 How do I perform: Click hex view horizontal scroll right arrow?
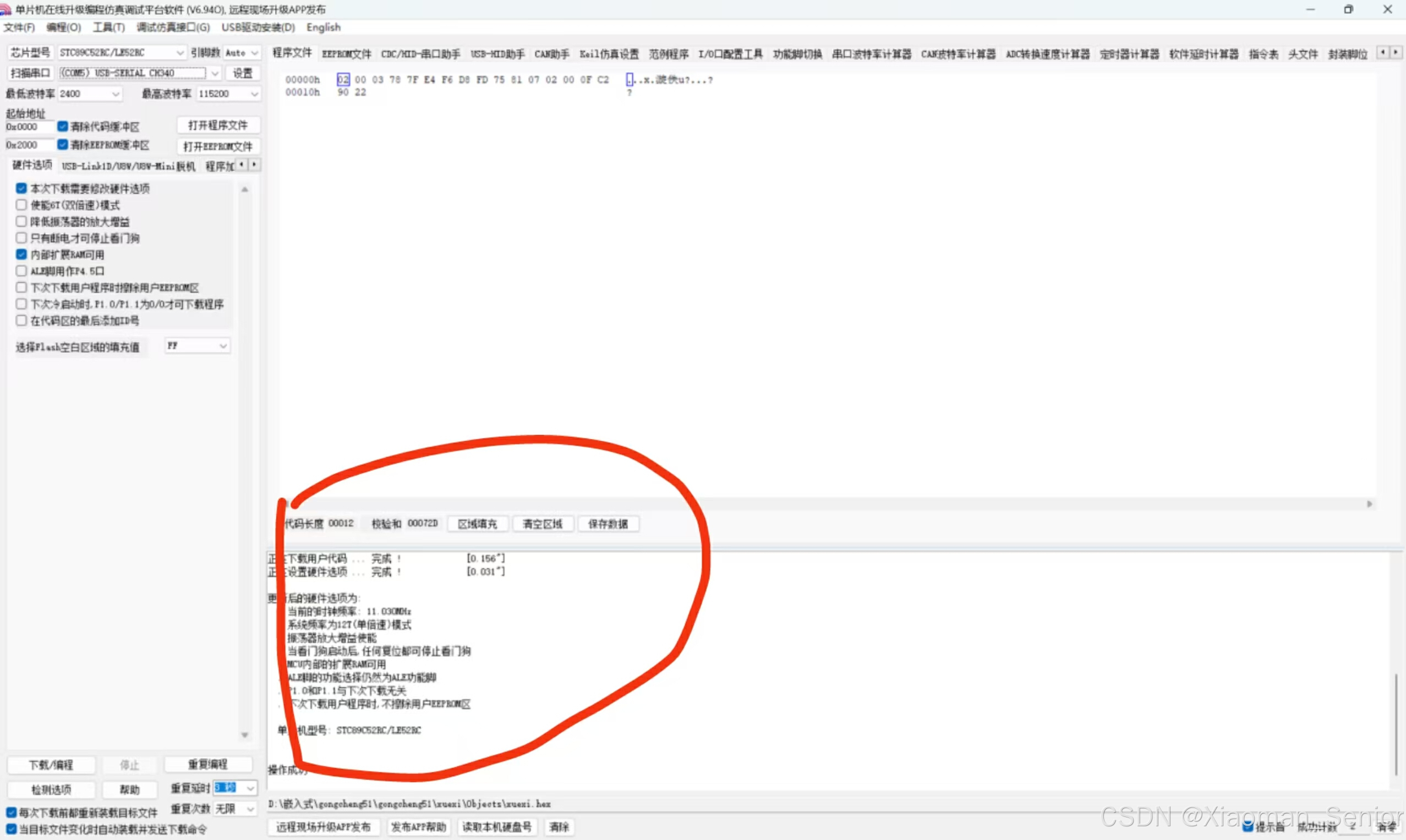coord(1369,504)
